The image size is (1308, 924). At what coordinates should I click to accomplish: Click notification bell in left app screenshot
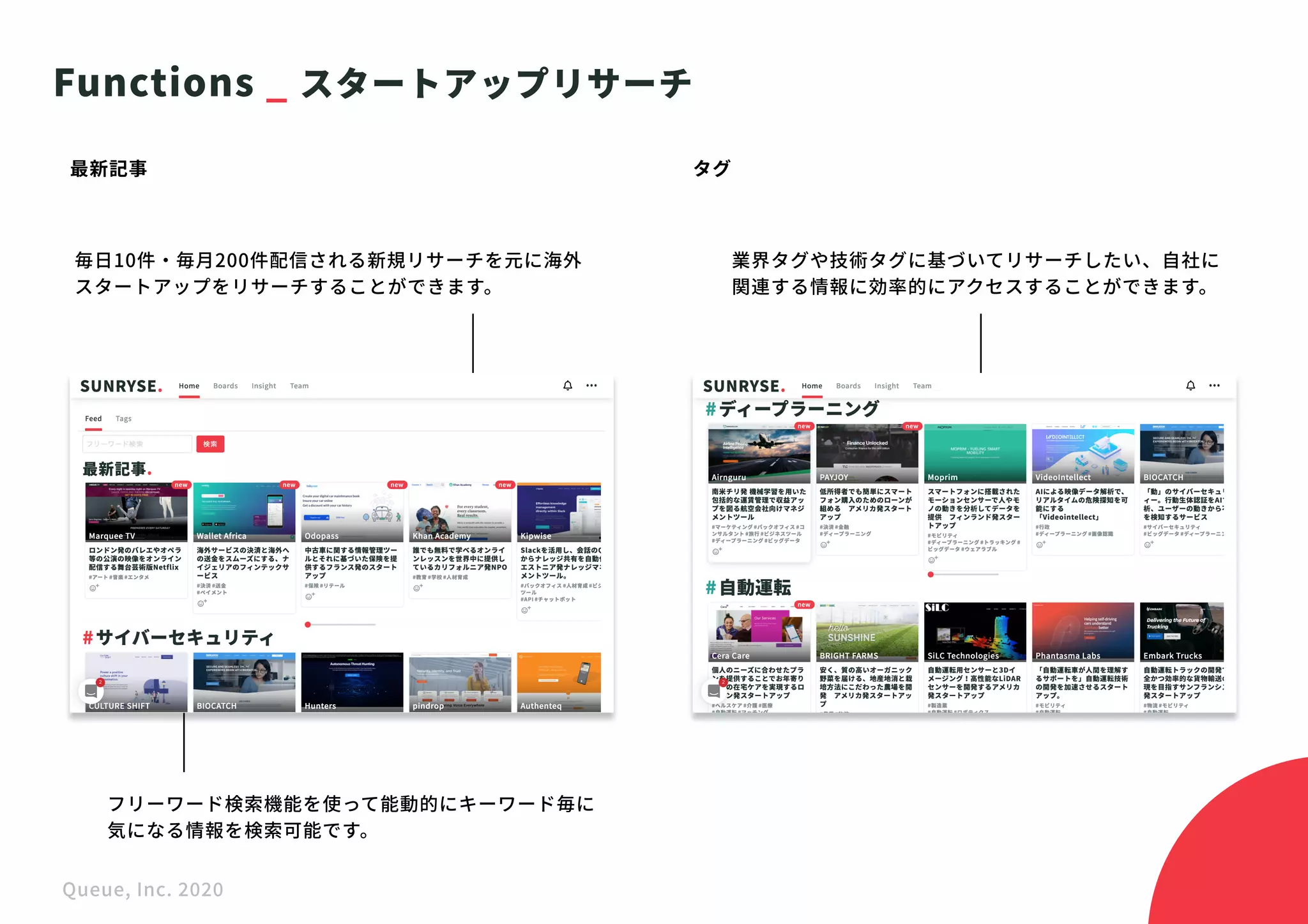[x=567, y=386]
